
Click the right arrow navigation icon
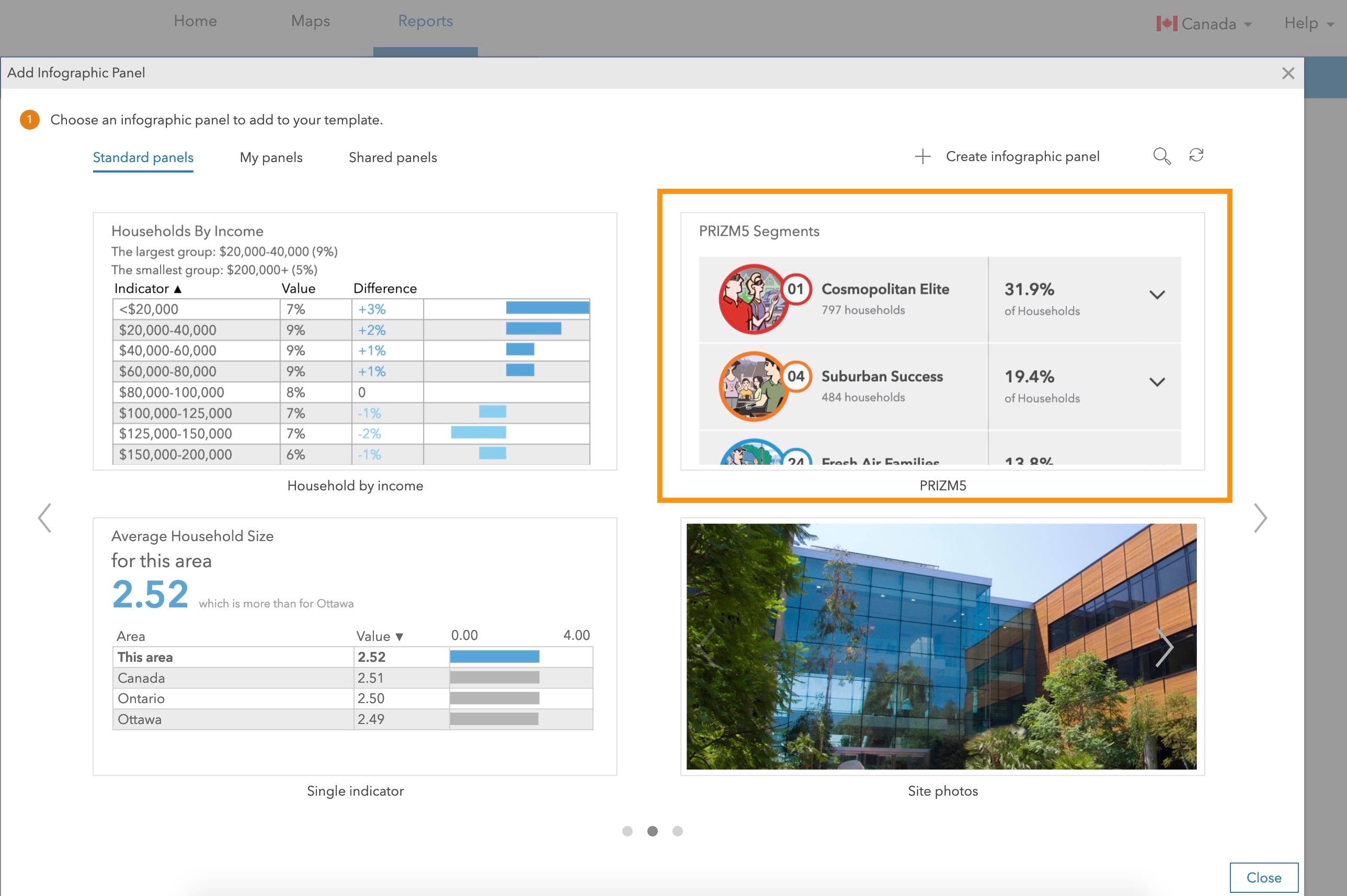[x=1262, y=518]
